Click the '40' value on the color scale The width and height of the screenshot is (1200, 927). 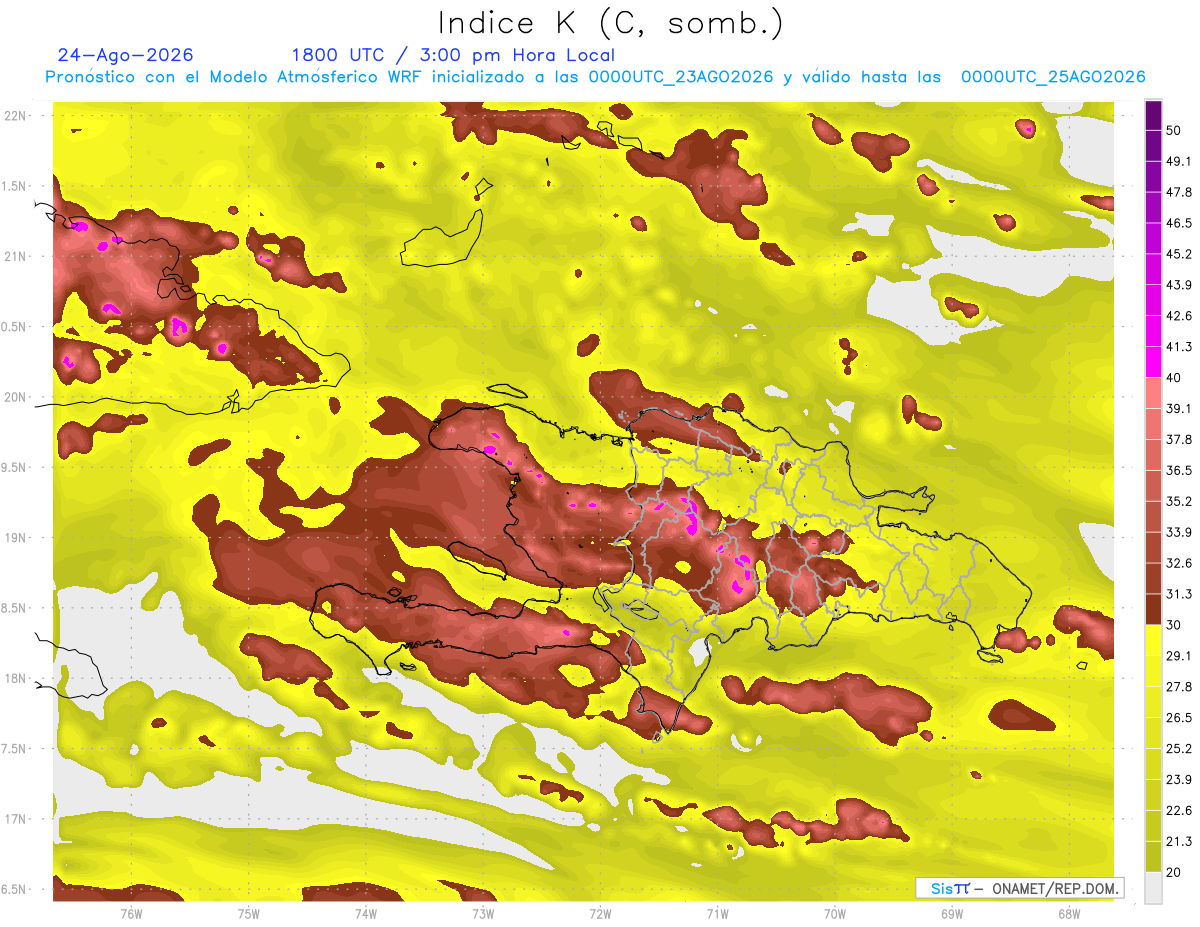coord(1174,378)
